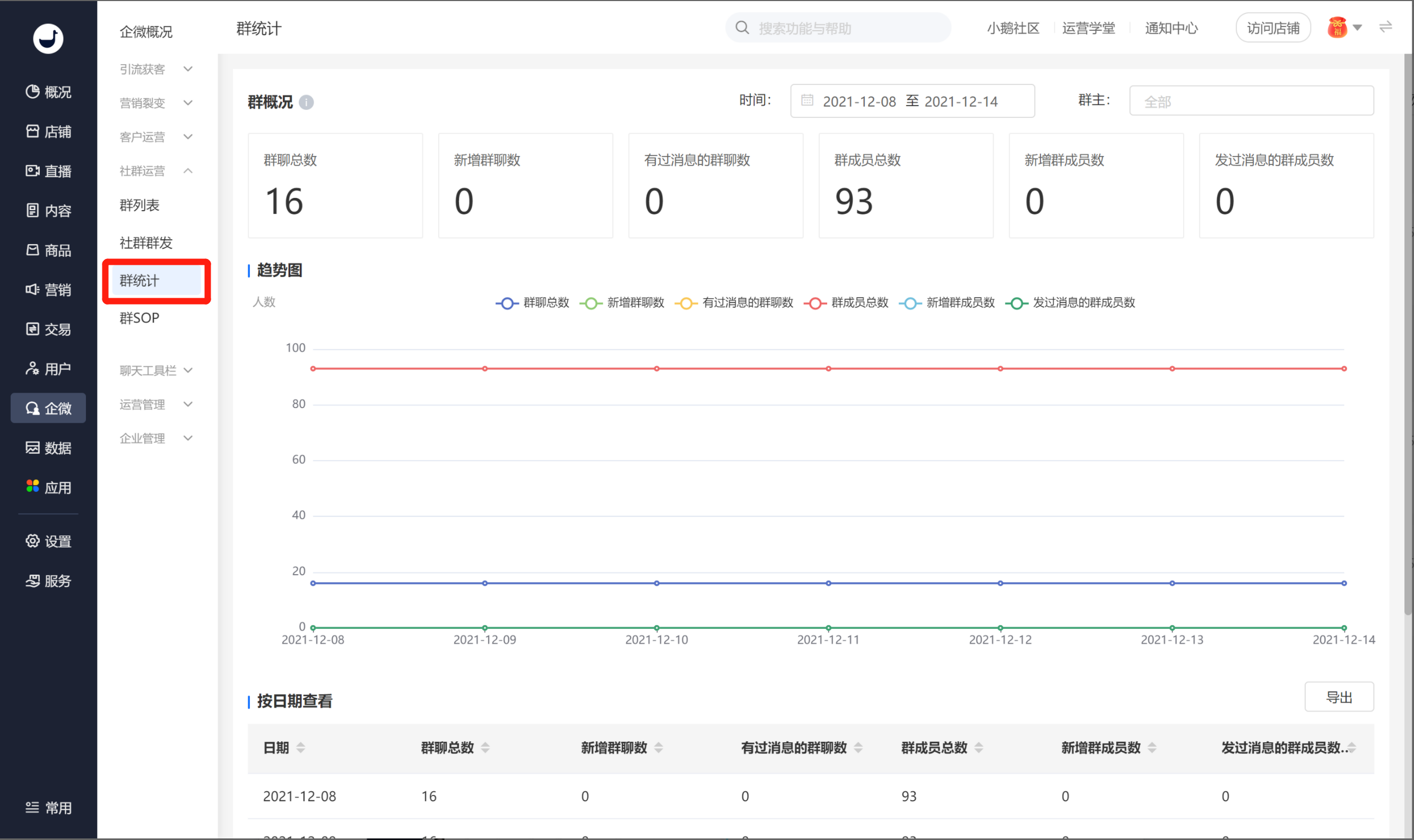The image size is (1414, 840).
Task: Open the 运营学堂 link
Action: (1088, 28)
